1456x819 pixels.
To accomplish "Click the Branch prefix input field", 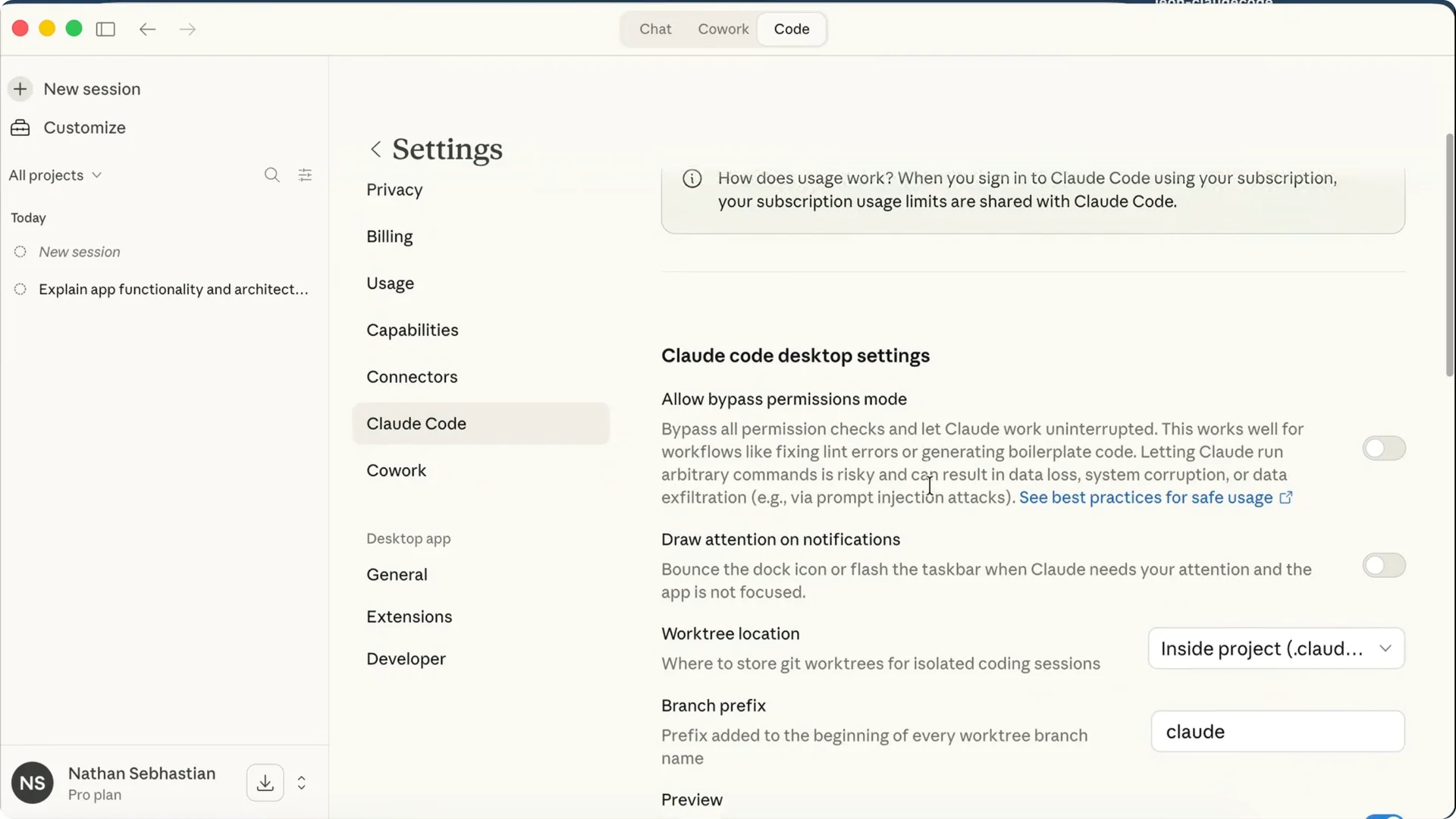I will 1277,731.
